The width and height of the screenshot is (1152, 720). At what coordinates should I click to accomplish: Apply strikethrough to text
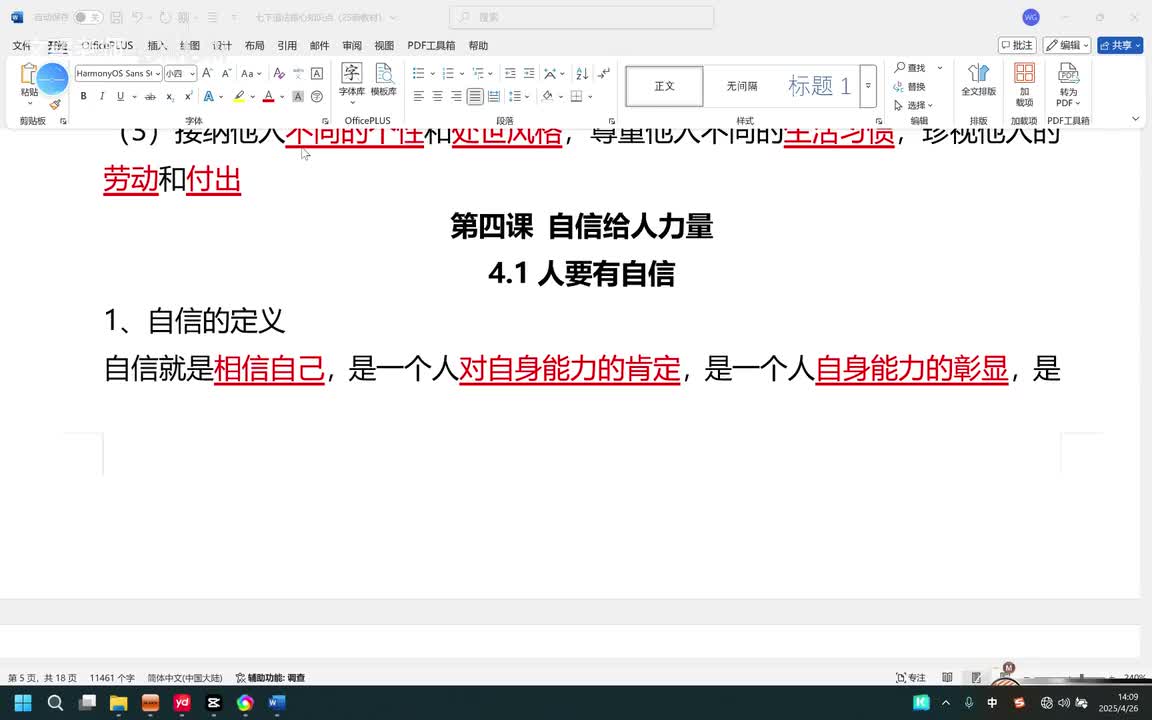[x=150, y=96]
